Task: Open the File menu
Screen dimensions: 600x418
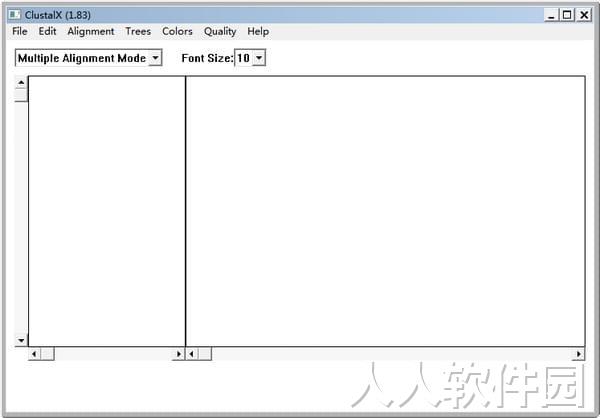Action: 20,31
